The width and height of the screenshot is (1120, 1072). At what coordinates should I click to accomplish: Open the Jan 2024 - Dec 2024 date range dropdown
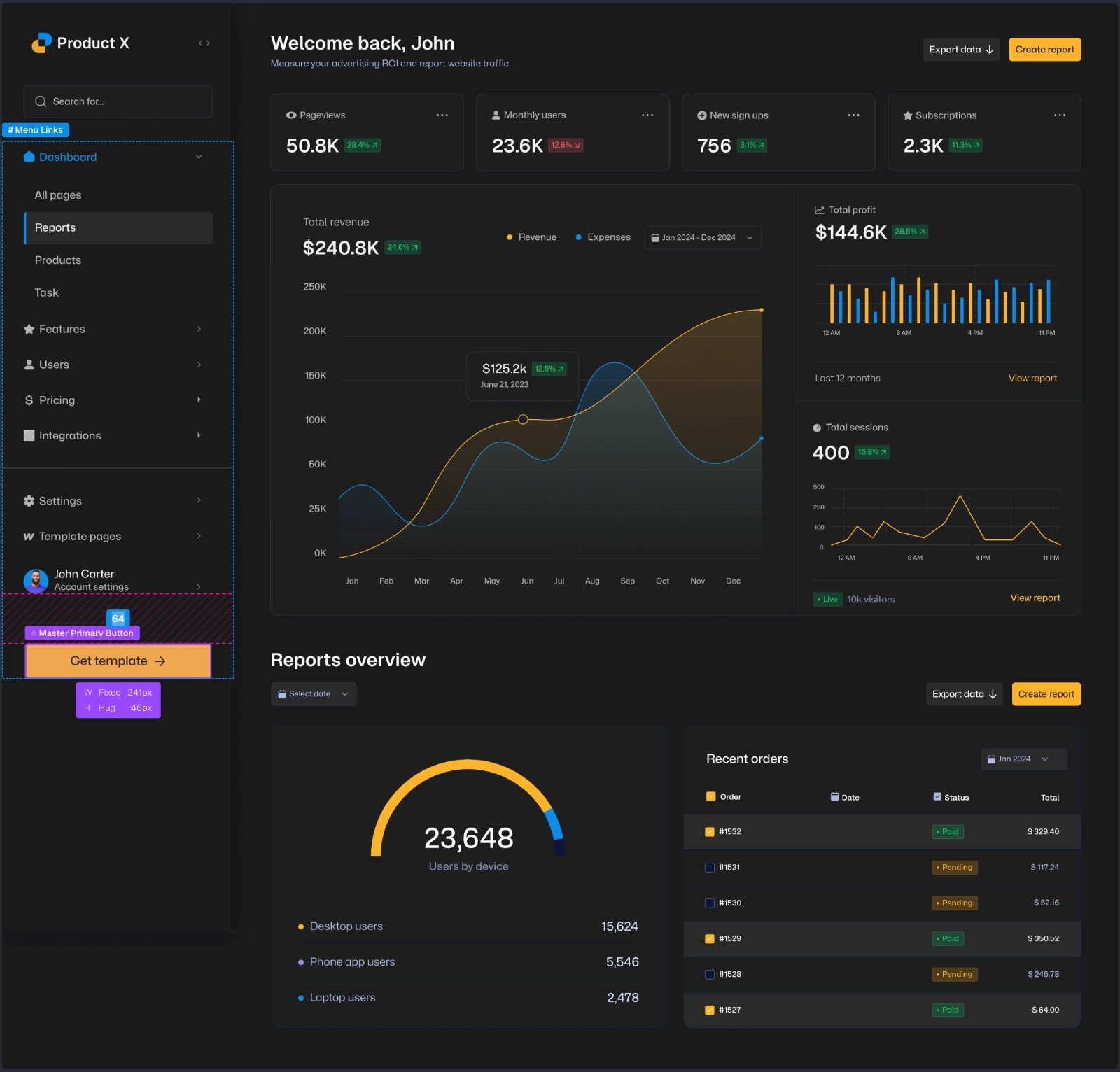[702, 237]
